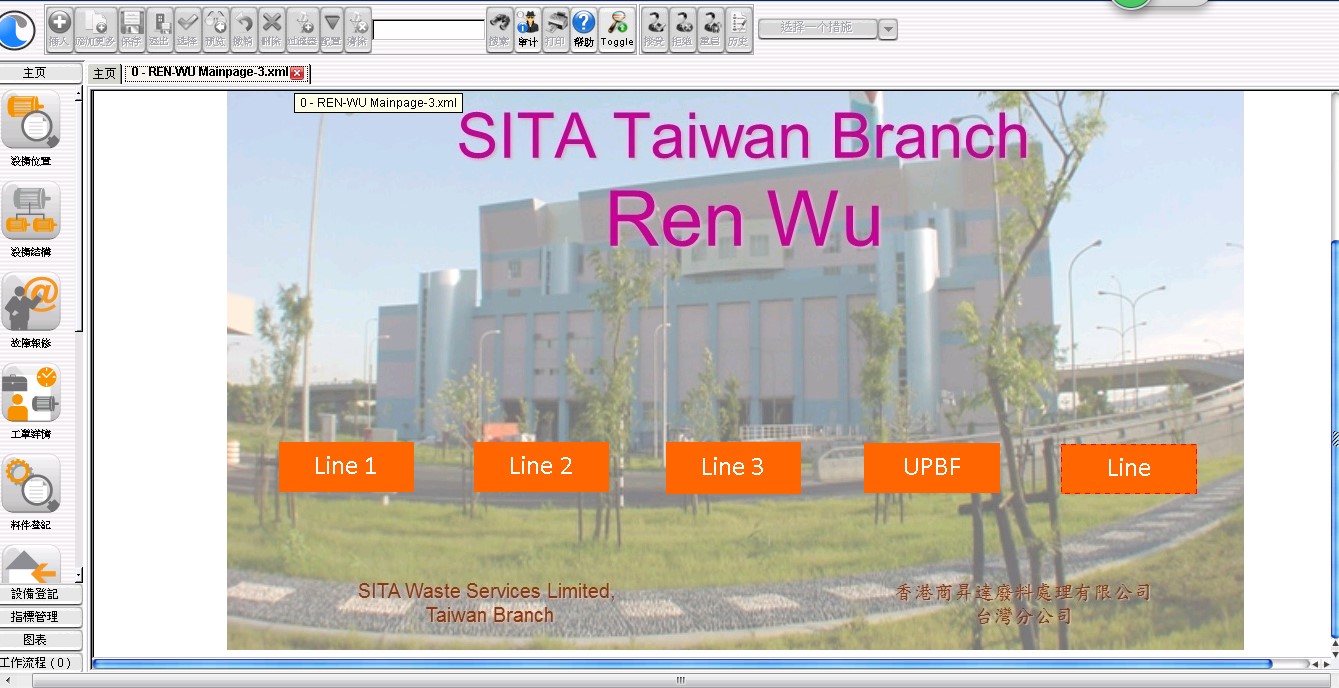1339x688 pixels.
Task: Switch to the 主页 document tab
Action: (104, 74)
